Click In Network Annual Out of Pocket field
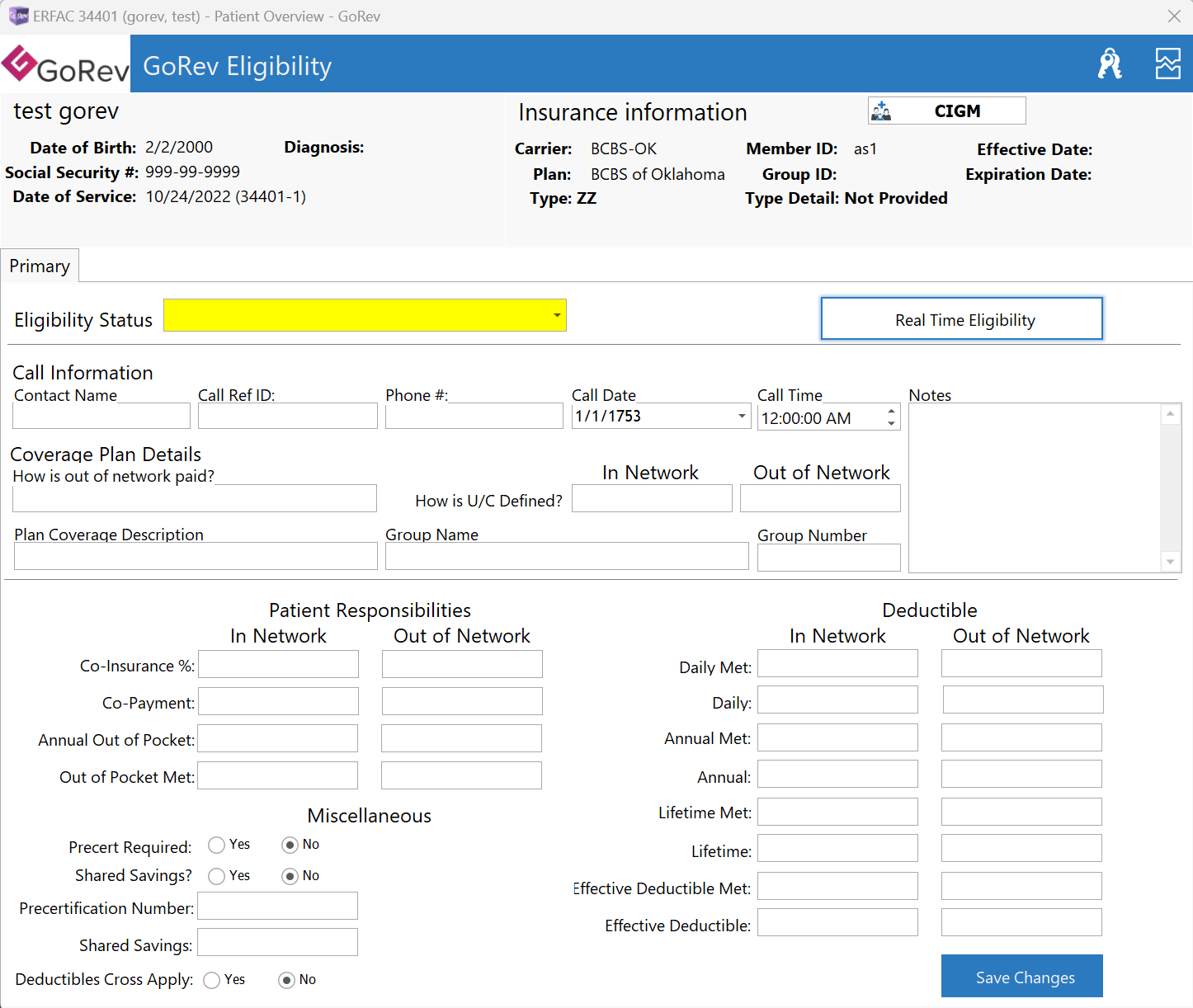The image size is (1193, 1008). click(x=278, y=738)
